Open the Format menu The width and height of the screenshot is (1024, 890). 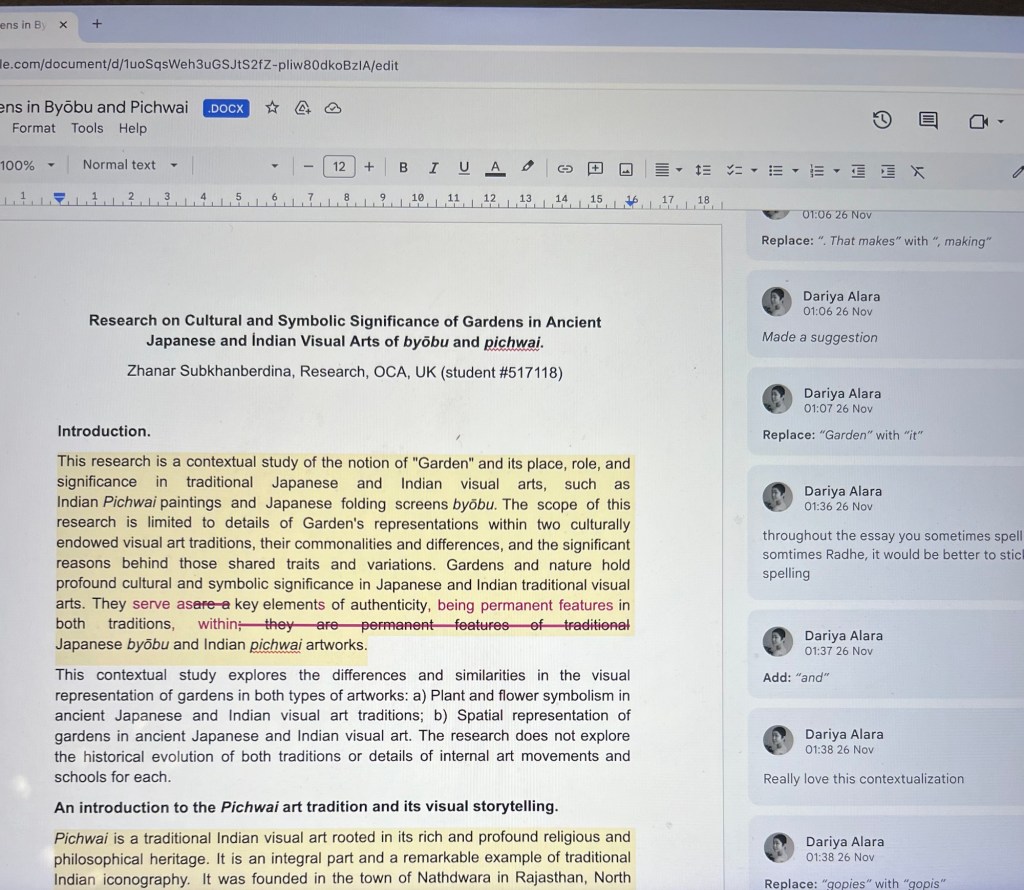[34, 128]
